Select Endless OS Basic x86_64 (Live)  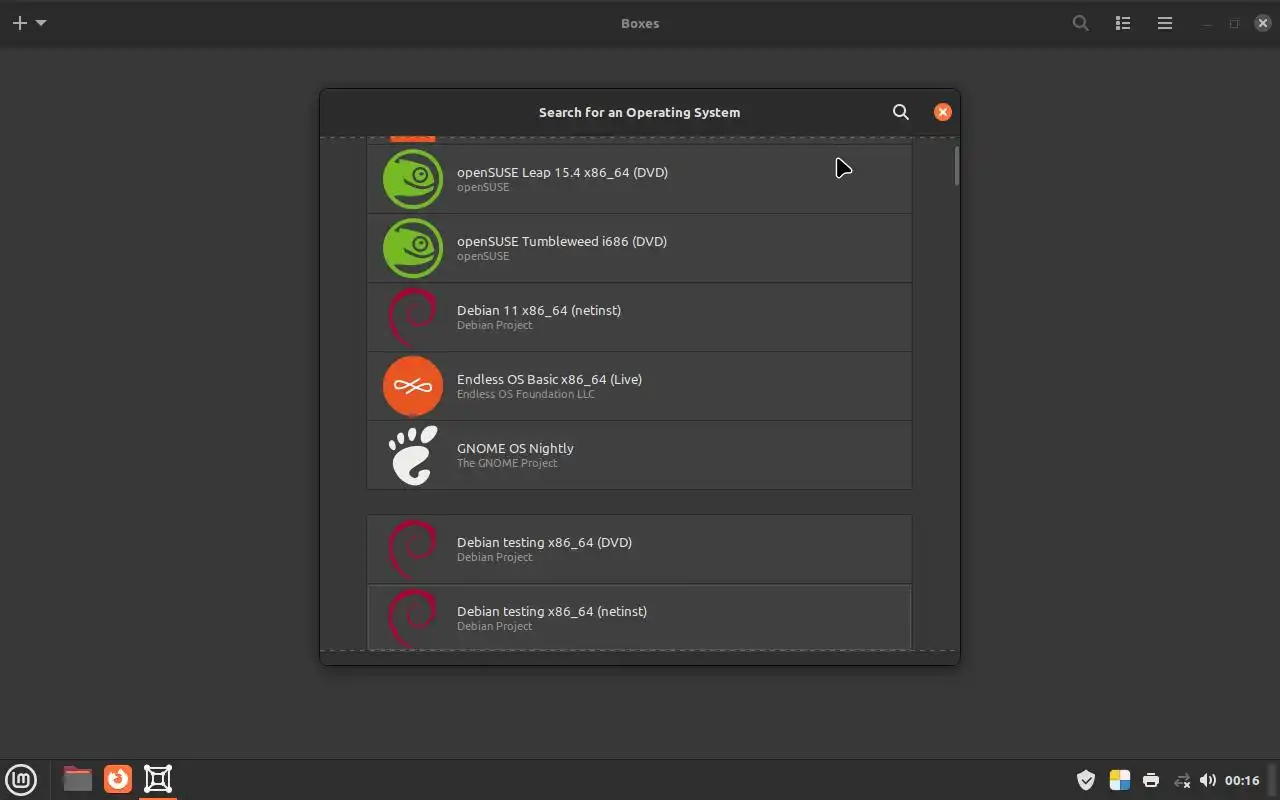coord(639,386)
